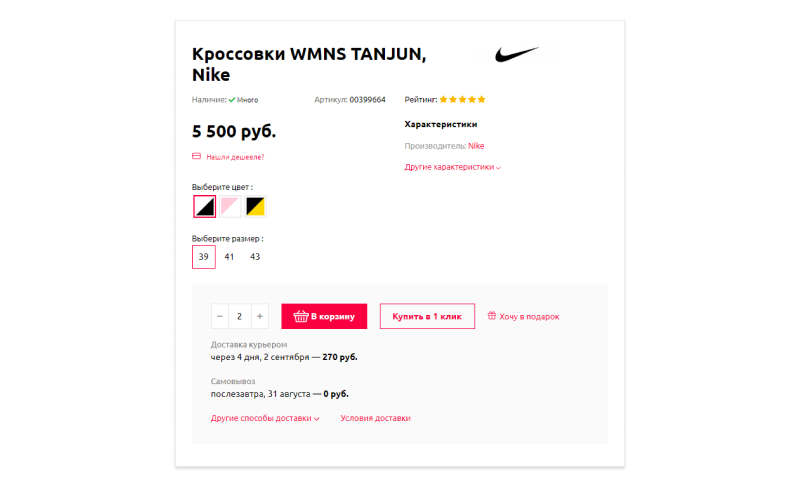This screenshot has width=800, height=487.
Task: Click the basket icon in В корзину
Action: click(301, 316)
